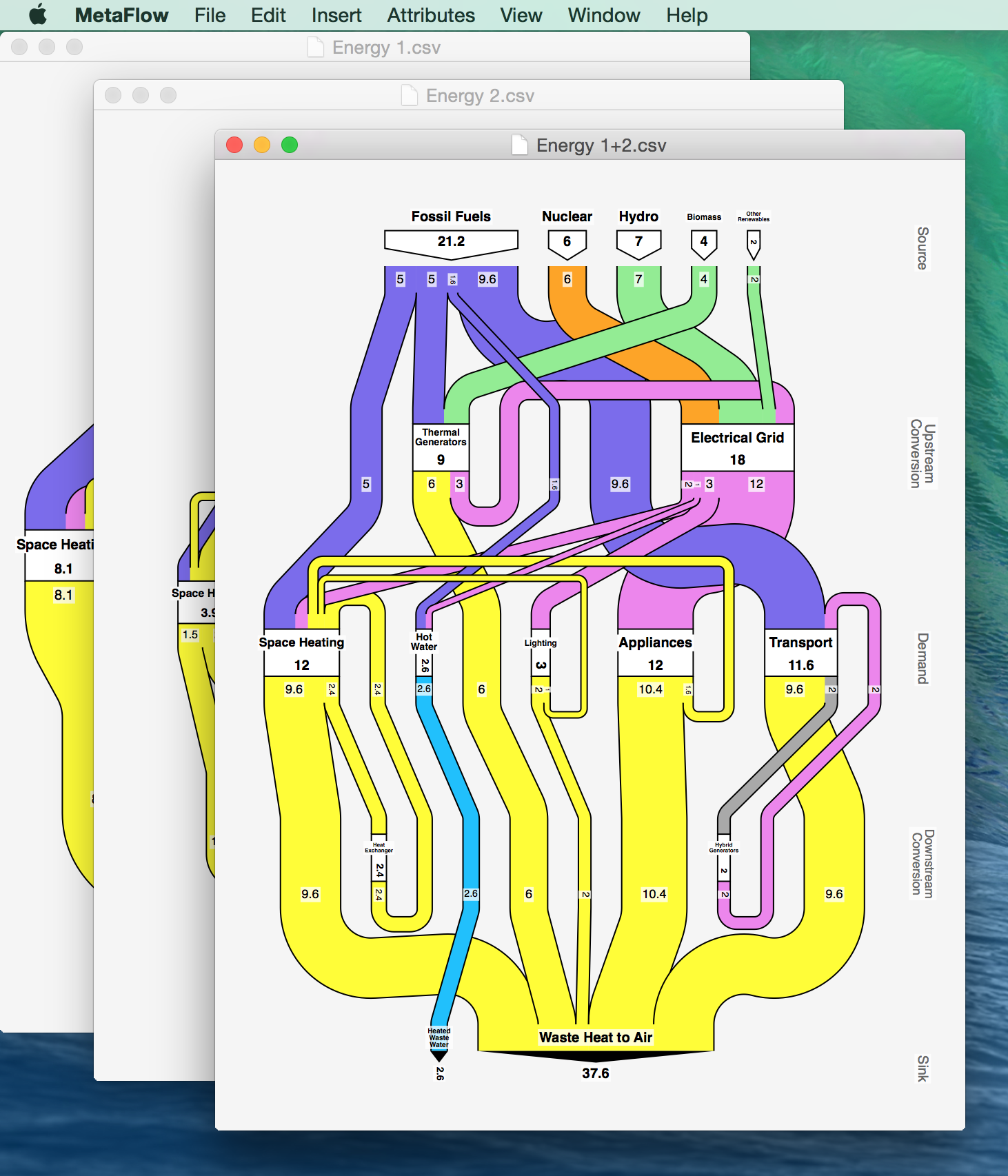Click the Energy 1+2.csv document proxy icon
Screen dimensions: 1008x1176
pos(520,145)
